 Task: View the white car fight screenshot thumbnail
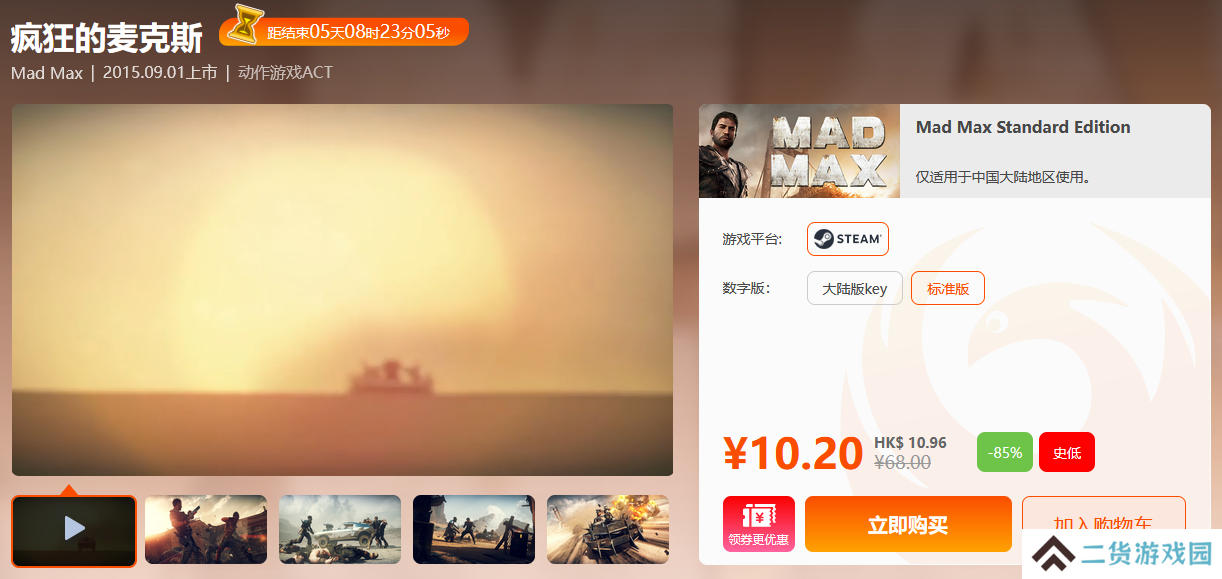pyautogui.click(x=340, y=529)
